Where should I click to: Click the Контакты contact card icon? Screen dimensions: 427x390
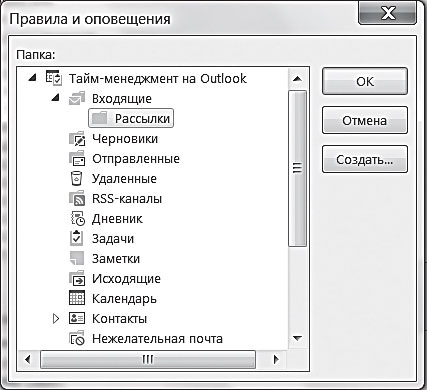77,318
